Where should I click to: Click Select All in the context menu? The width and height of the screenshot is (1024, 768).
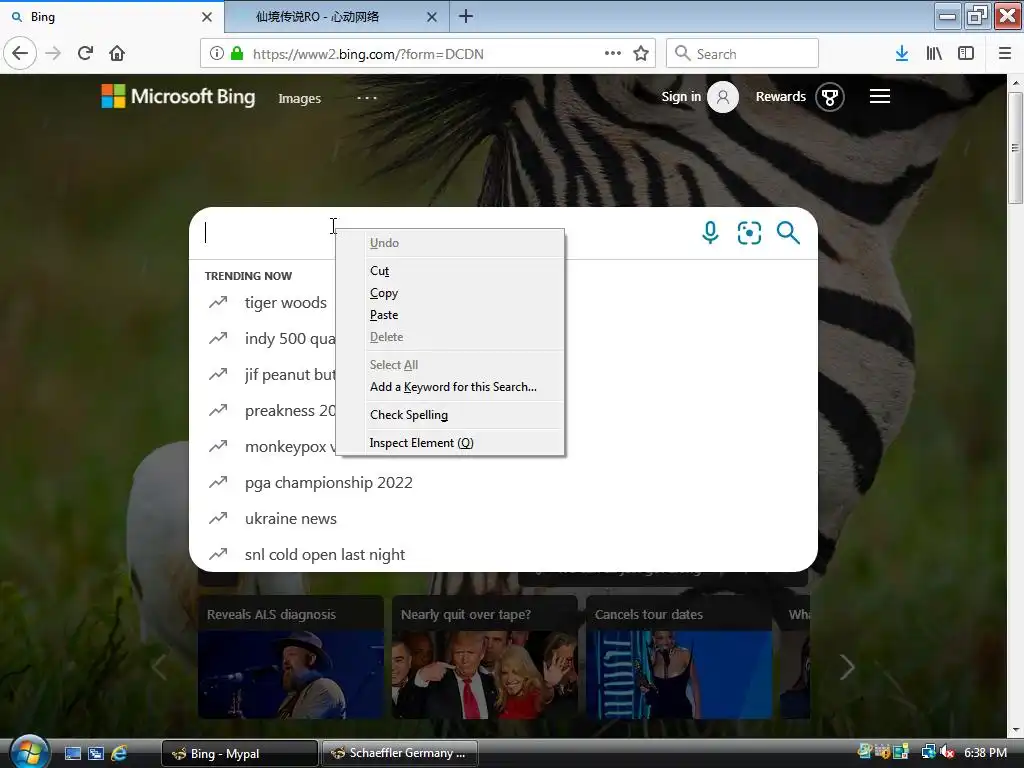point(451,364)
